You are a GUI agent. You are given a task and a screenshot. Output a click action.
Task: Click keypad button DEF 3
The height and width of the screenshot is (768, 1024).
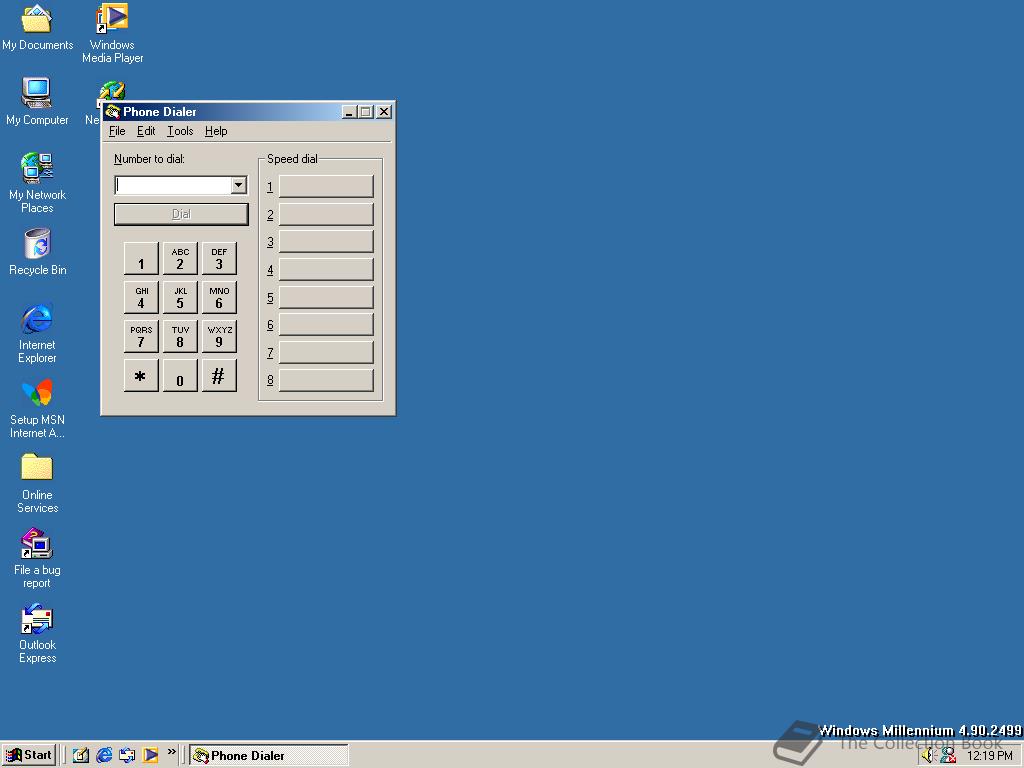point(219,259)
